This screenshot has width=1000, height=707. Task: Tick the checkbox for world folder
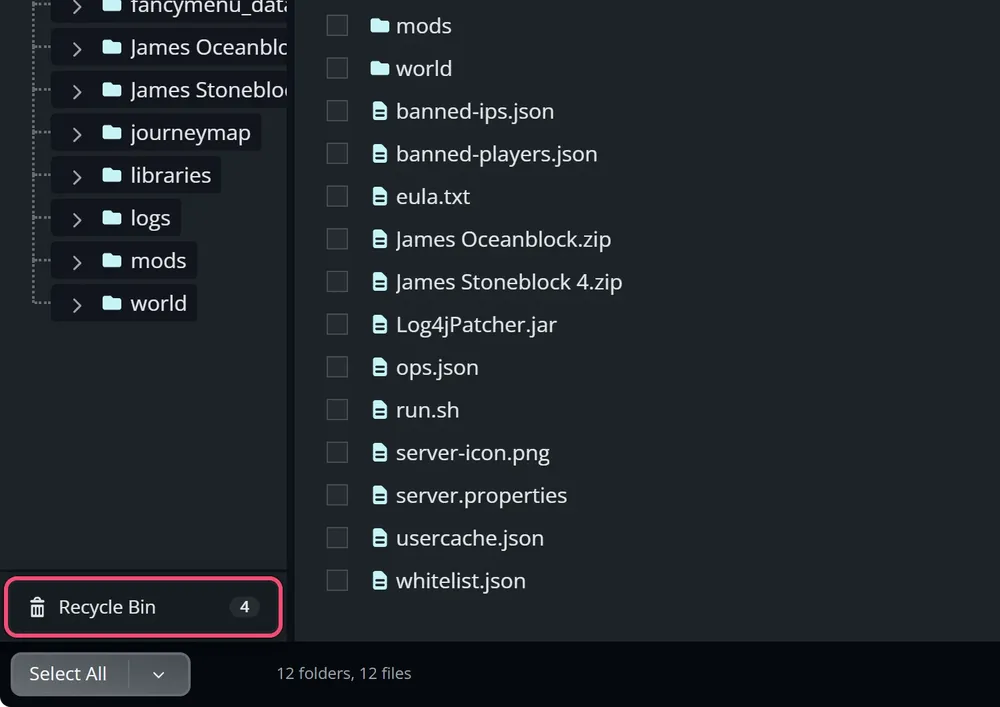pos(337,68)
